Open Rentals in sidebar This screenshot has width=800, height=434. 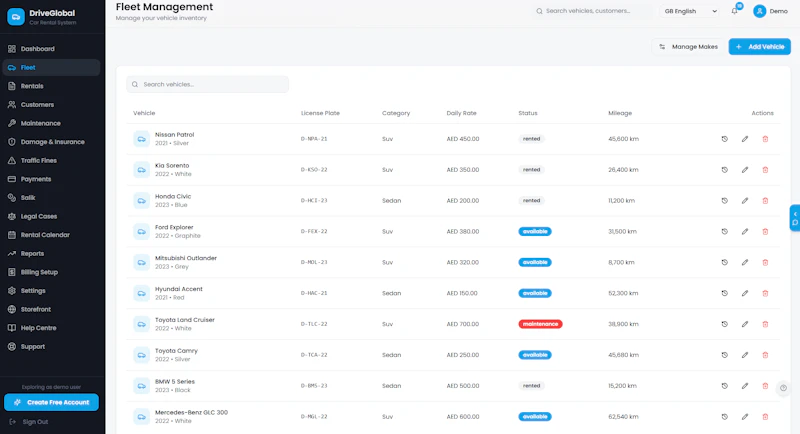coord(51,86)
